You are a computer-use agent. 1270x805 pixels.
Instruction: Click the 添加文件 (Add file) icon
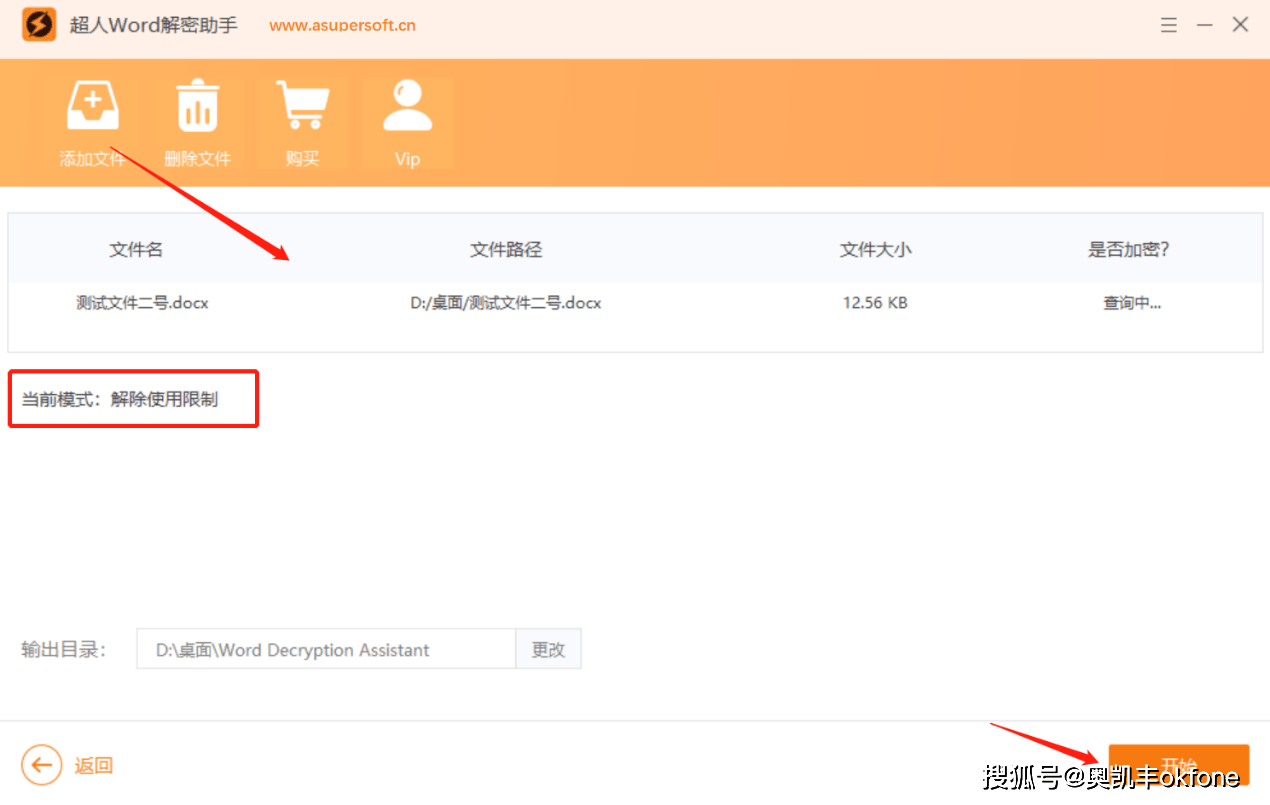point(92,107)
